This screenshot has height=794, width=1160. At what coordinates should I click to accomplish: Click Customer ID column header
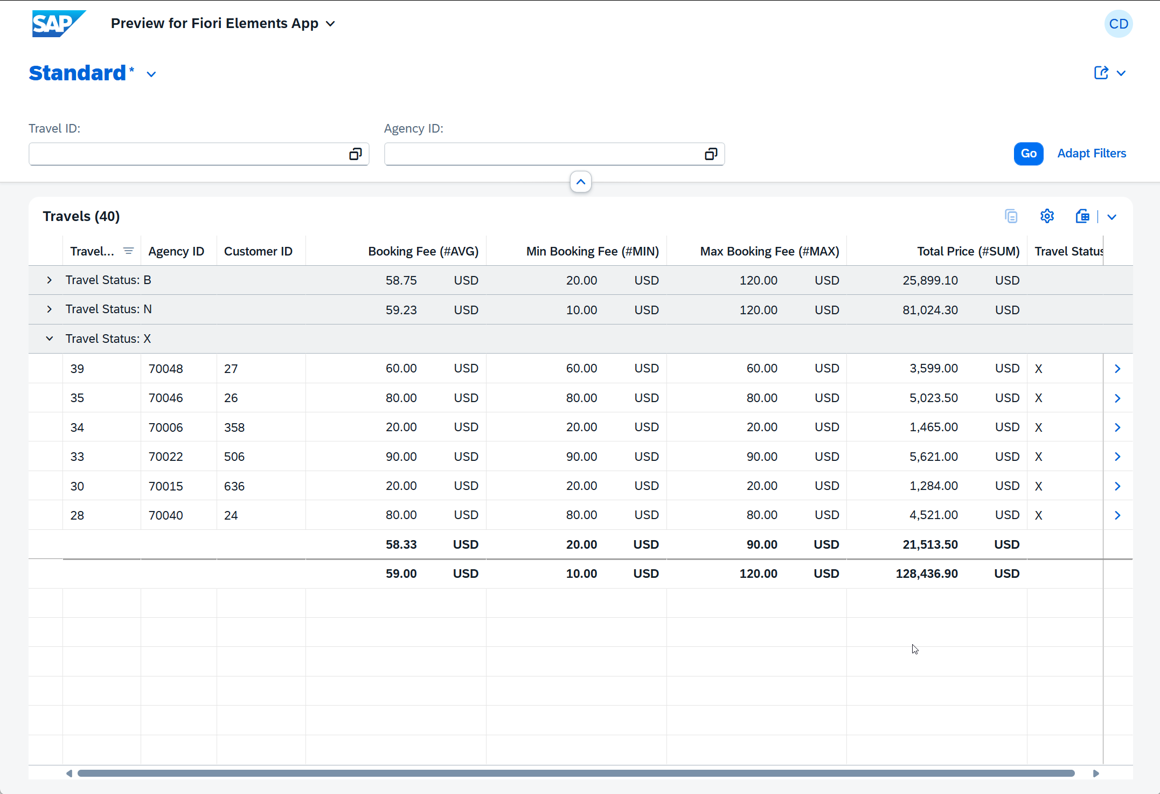tap(258, 251)
